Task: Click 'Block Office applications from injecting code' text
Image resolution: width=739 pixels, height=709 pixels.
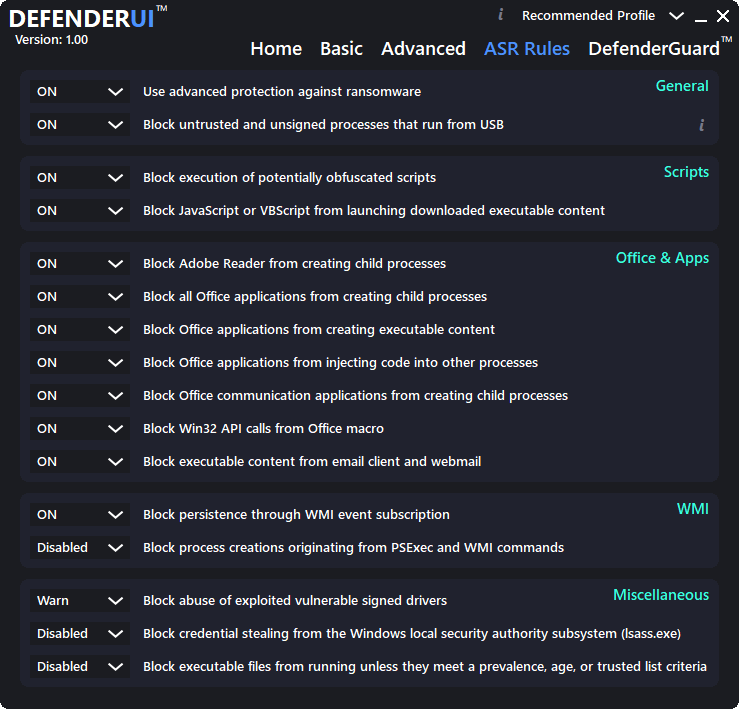Action: click(340, 363)
